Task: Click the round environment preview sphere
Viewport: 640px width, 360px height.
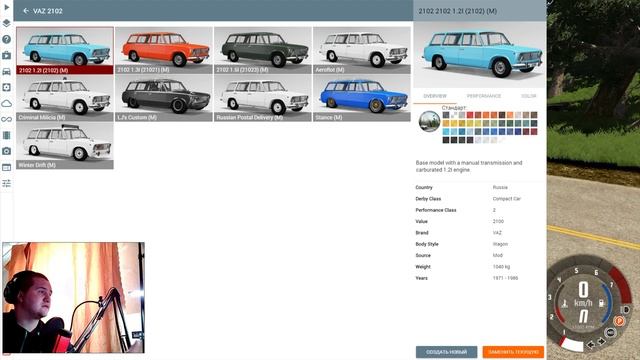Action: coord(429,121)
